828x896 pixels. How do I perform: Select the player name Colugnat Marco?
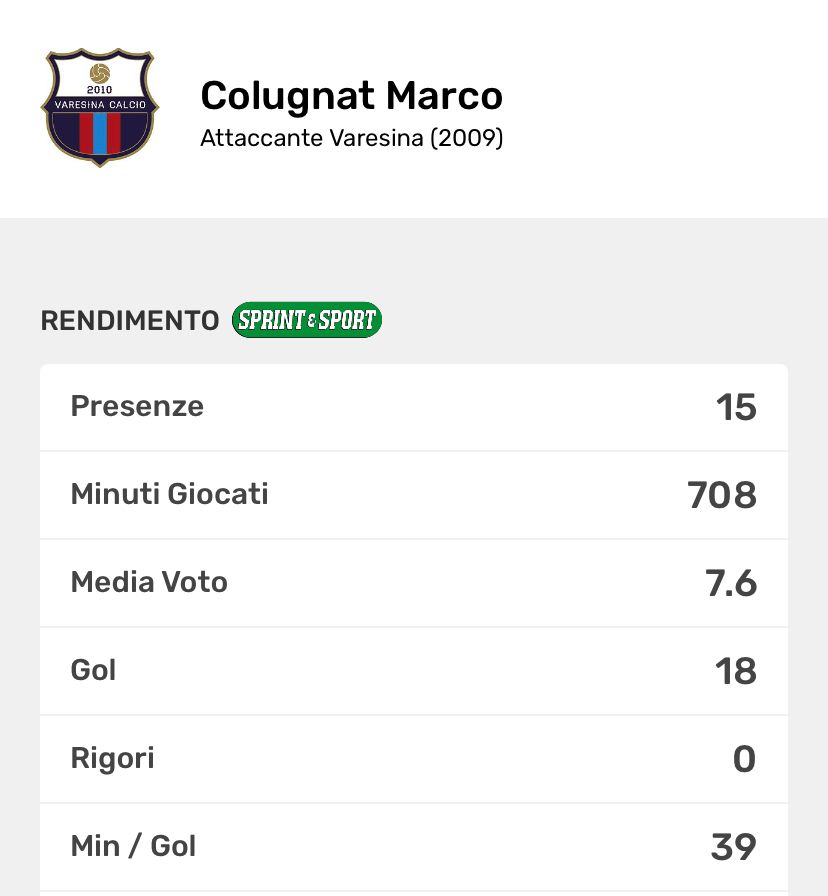click(351, 96)
